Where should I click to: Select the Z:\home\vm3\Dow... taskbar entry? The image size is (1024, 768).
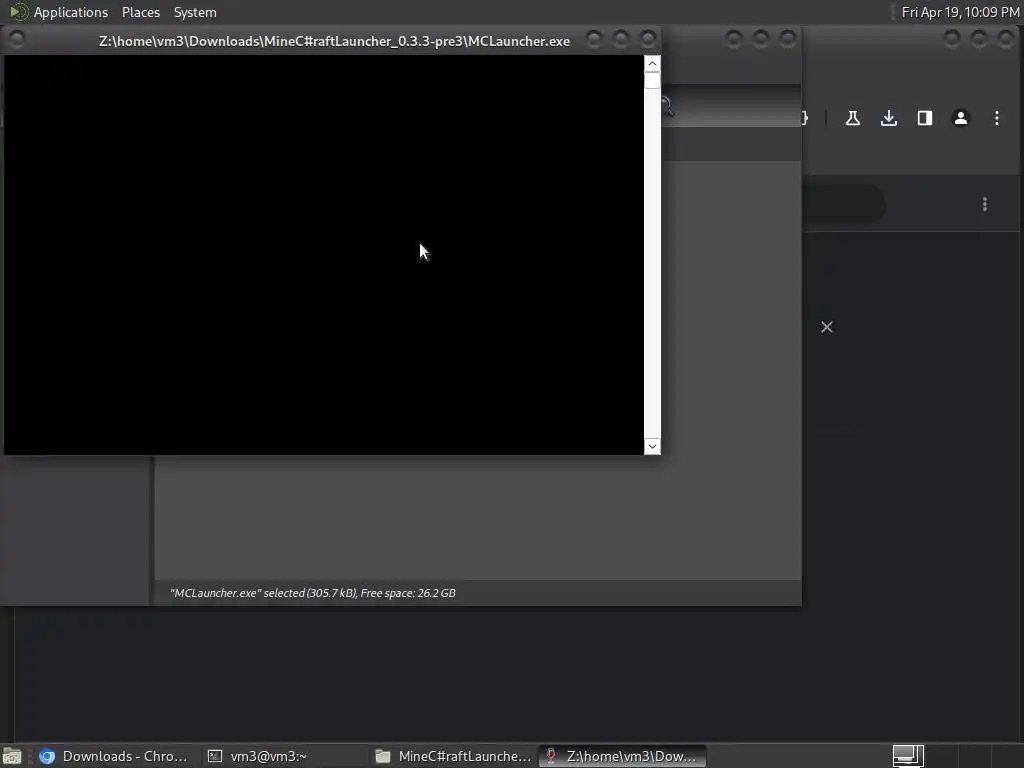pyautogui.click(x=622, y=756)
